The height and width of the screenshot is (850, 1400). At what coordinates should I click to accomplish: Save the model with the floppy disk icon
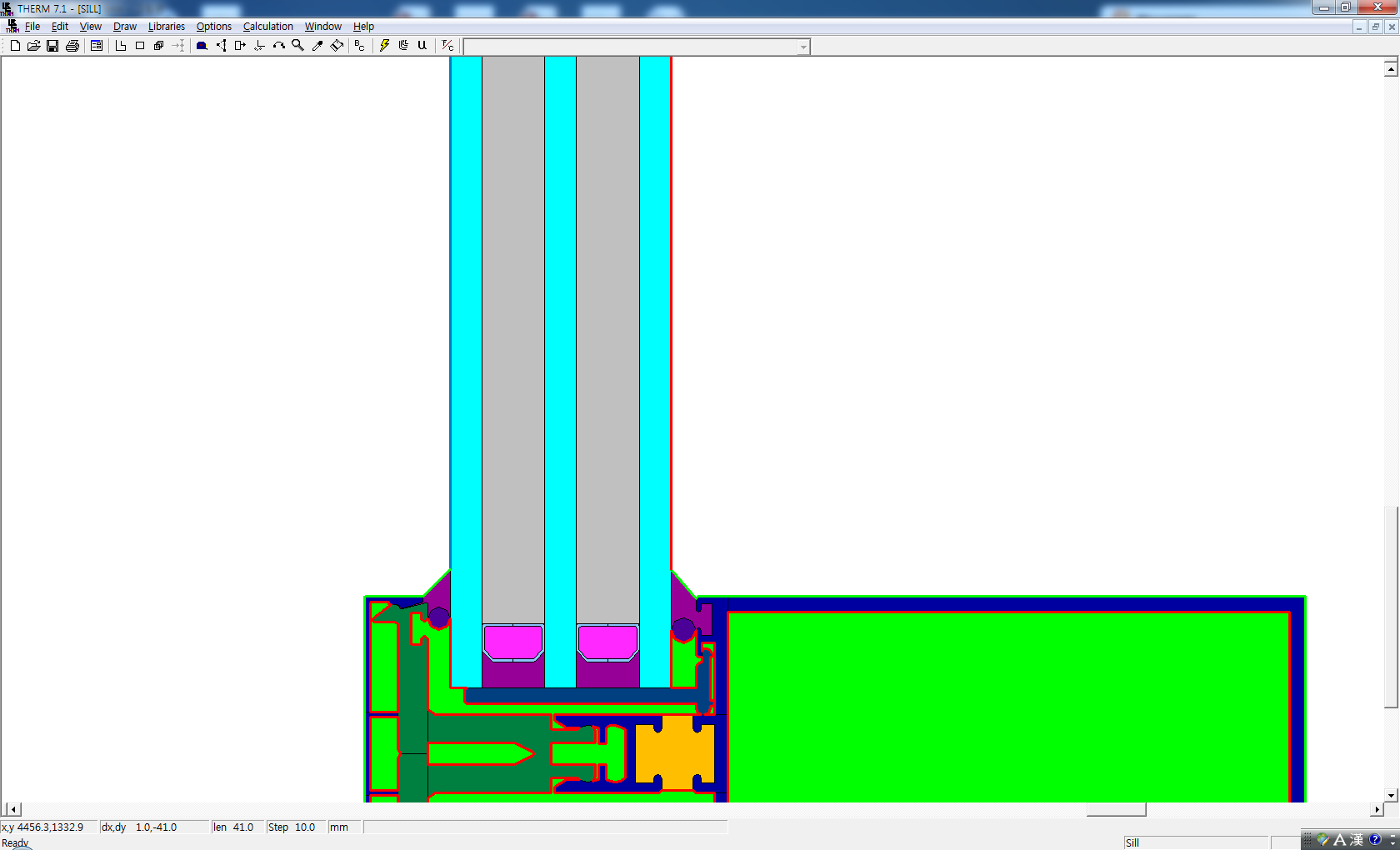52,46
